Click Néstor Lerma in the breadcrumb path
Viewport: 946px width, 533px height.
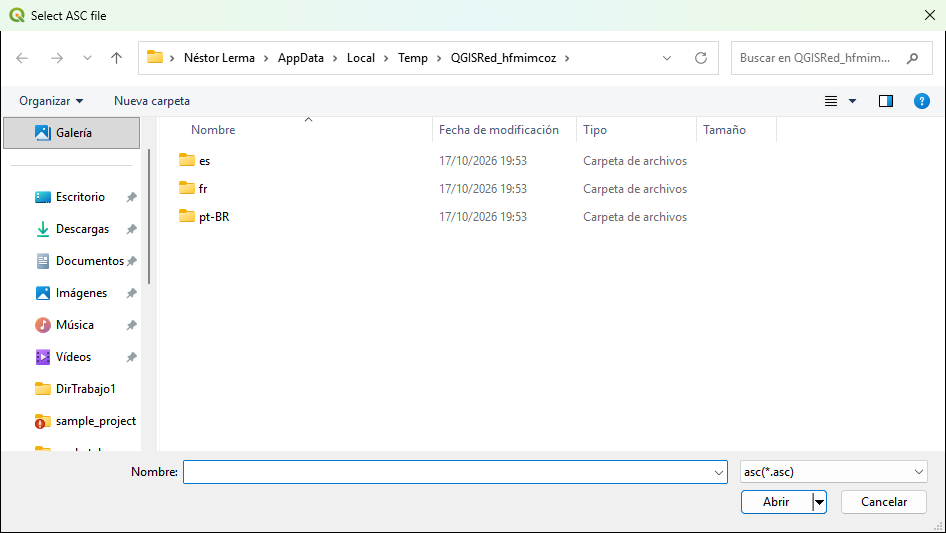(219, 58)
